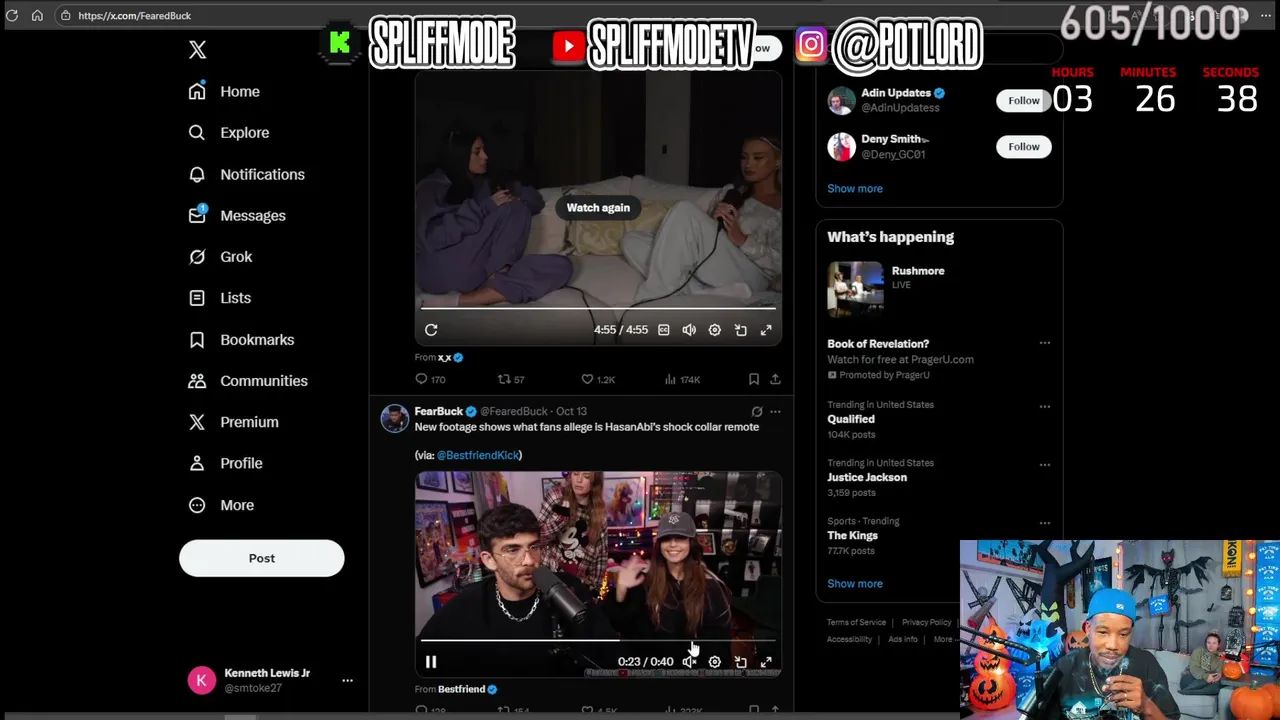Screen dimensions: 1280x720
Task: Open the Ads info footer link
Action: point(903,639)
